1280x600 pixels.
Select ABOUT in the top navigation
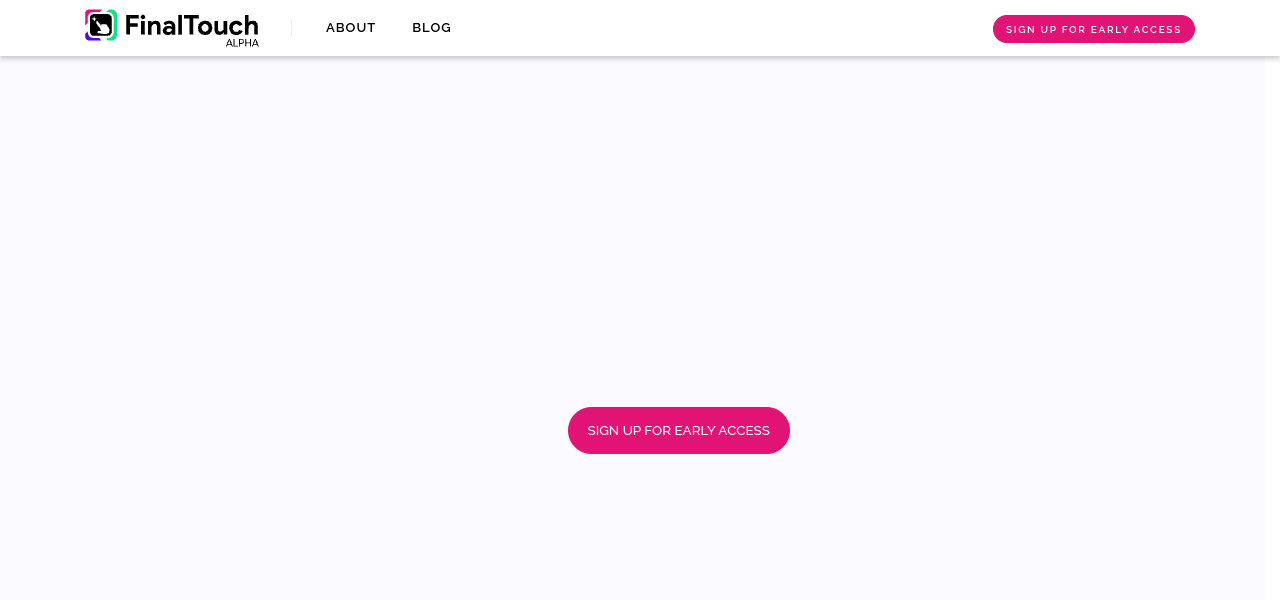tap(350, 28)
